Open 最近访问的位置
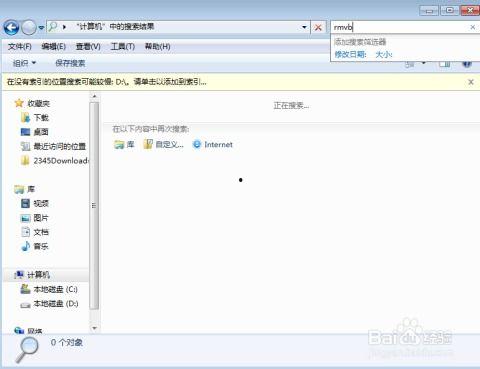Image resolution: width=480 pixels, height=369 pixels. tap(53, 146)
